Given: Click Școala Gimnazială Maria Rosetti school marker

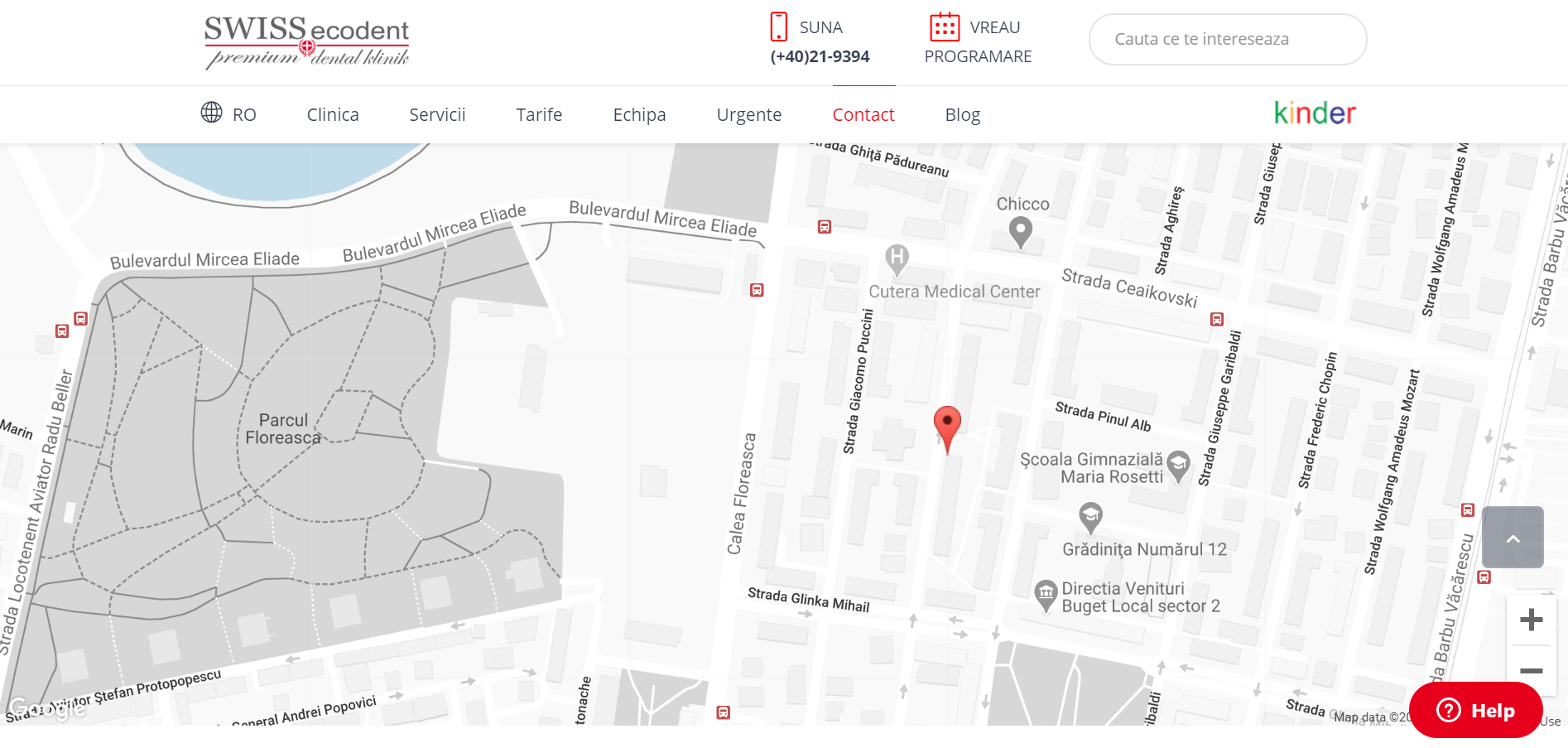Looking at the screenshot, I should tap(1178, 466).
